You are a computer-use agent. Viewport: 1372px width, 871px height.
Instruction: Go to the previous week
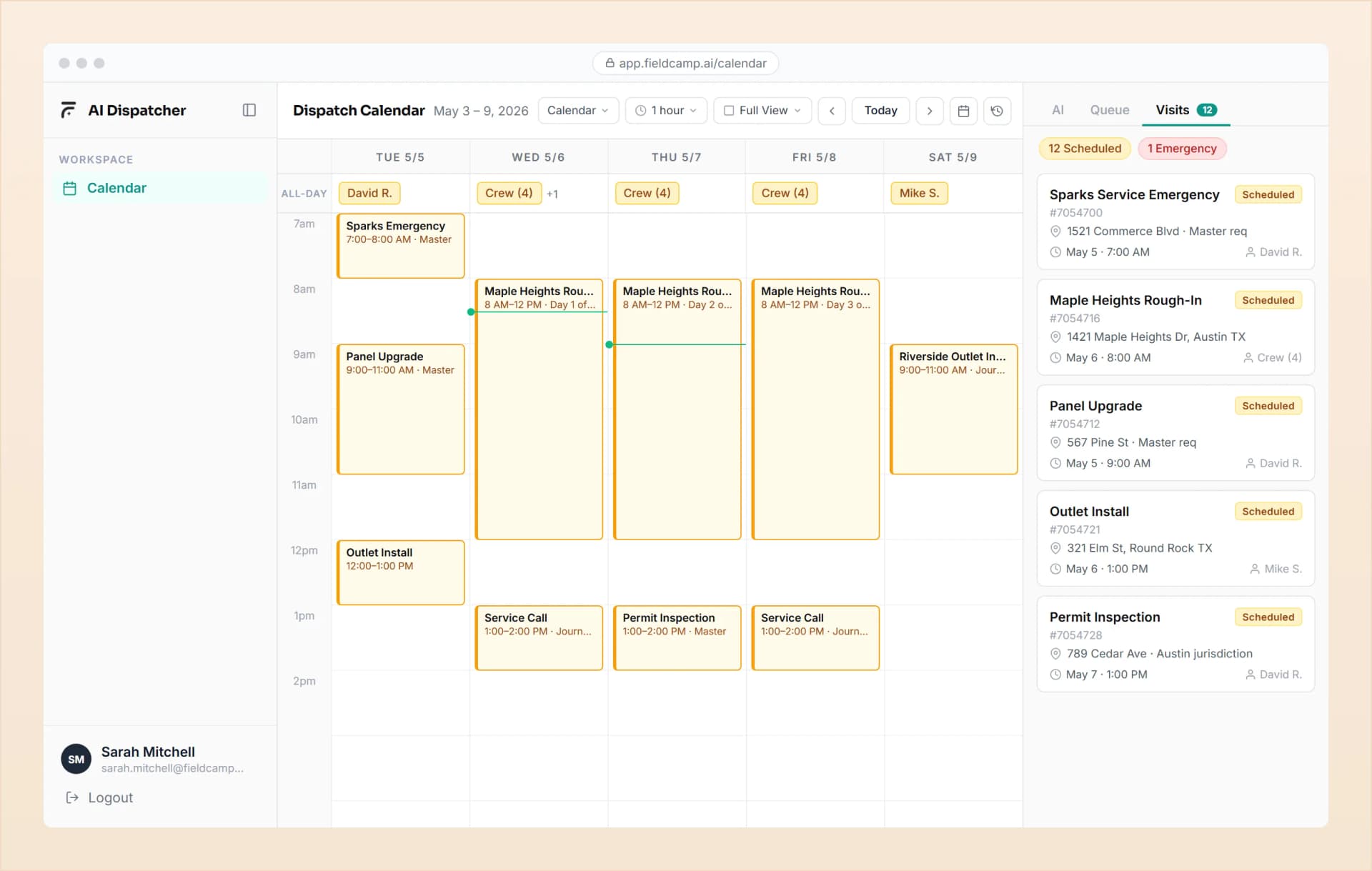(832, 111)
